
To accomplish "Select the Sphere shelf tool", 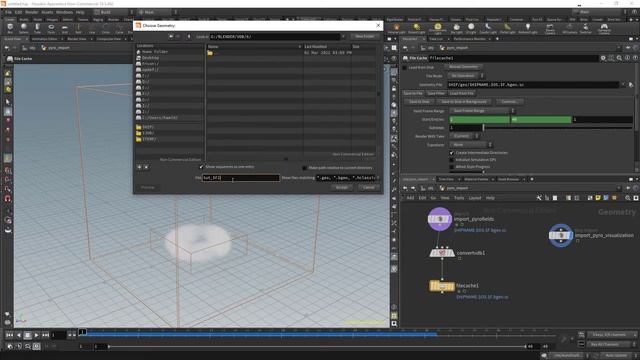I will coord(24,28).
